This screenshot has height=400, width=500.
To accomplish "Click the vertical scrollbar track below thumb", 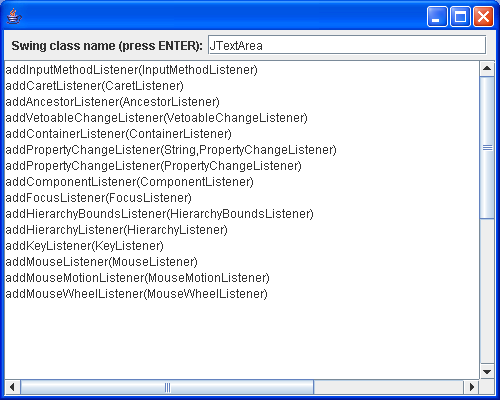I will (x=487, y=291).
